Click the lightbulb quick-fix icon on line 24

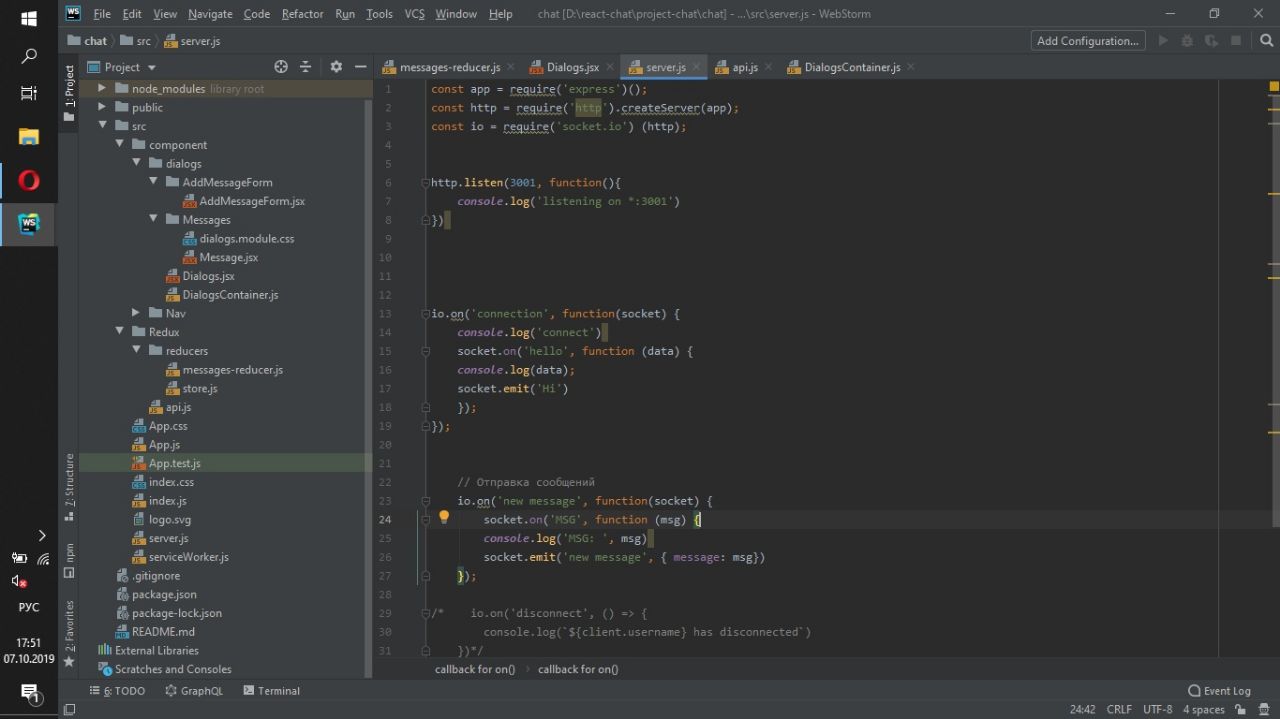tap(445, 518)
